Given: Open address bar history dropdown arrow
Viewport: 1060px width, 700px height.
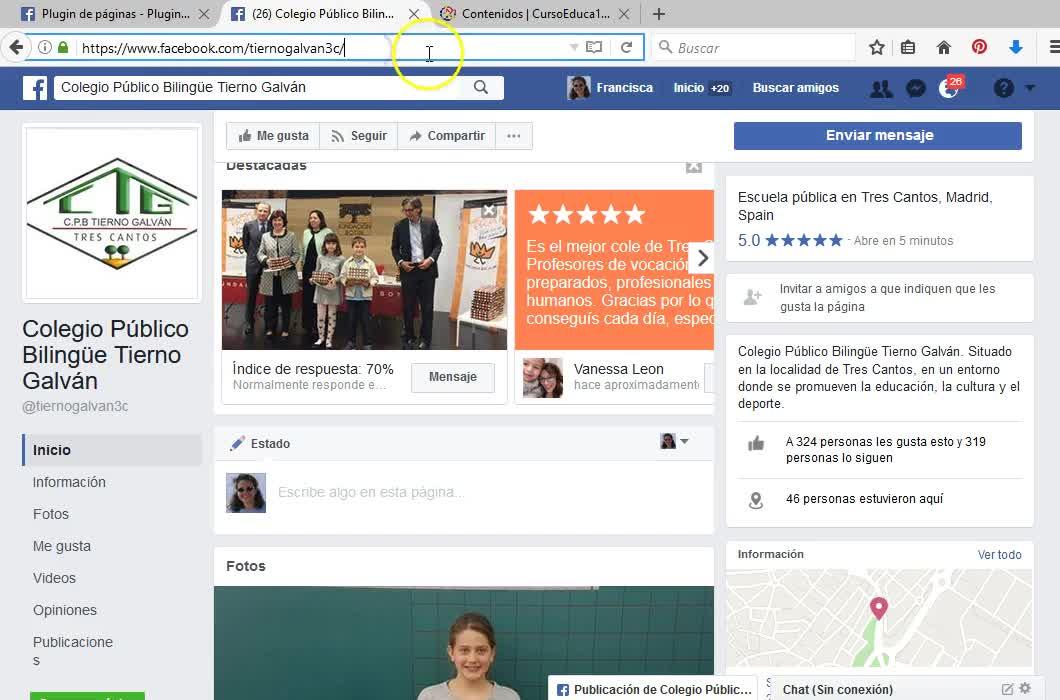Looking at the screenshot, I should tap(573, 47).
